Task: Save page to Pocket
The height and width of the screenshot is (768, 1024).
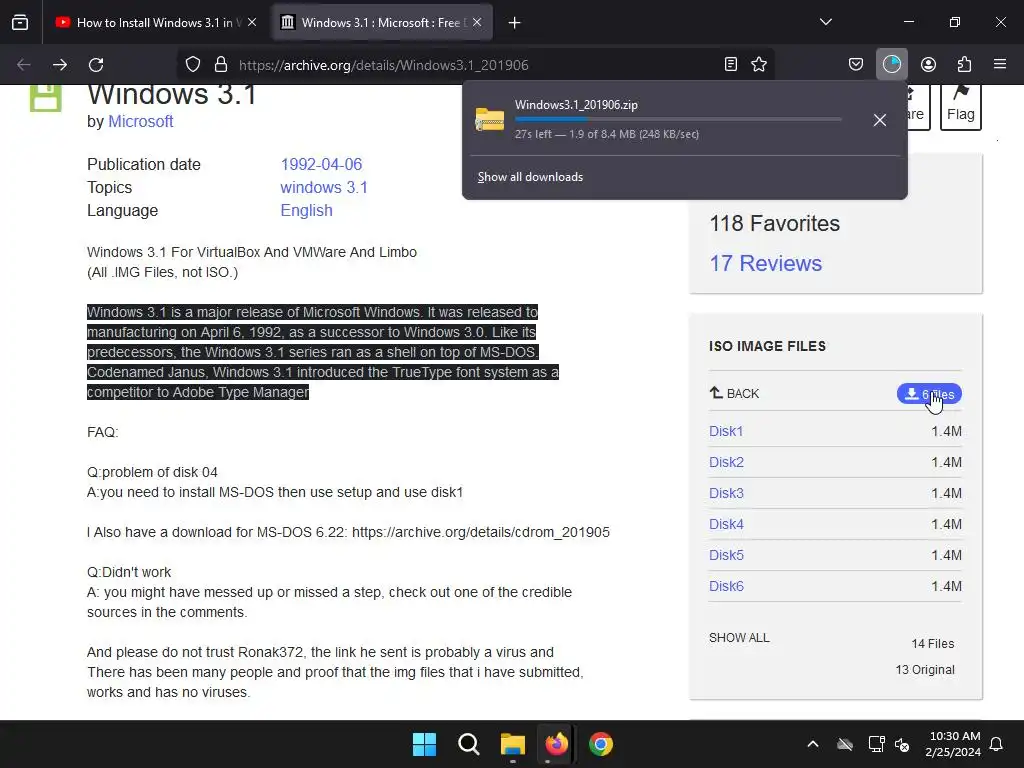Action: 856,65
